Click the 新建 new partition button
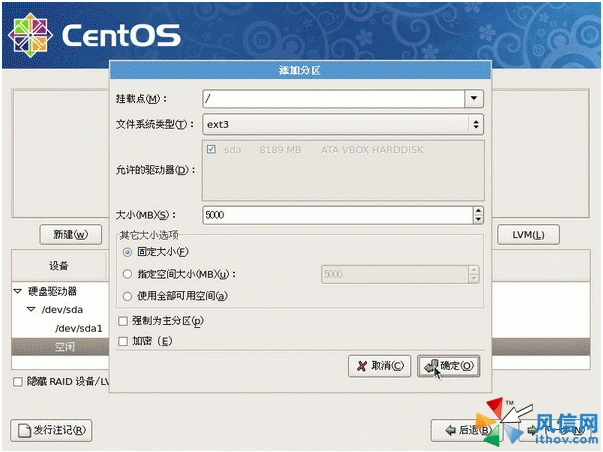Image resolution: width=603 pixels, height=452 pixels. click(69, 235)
